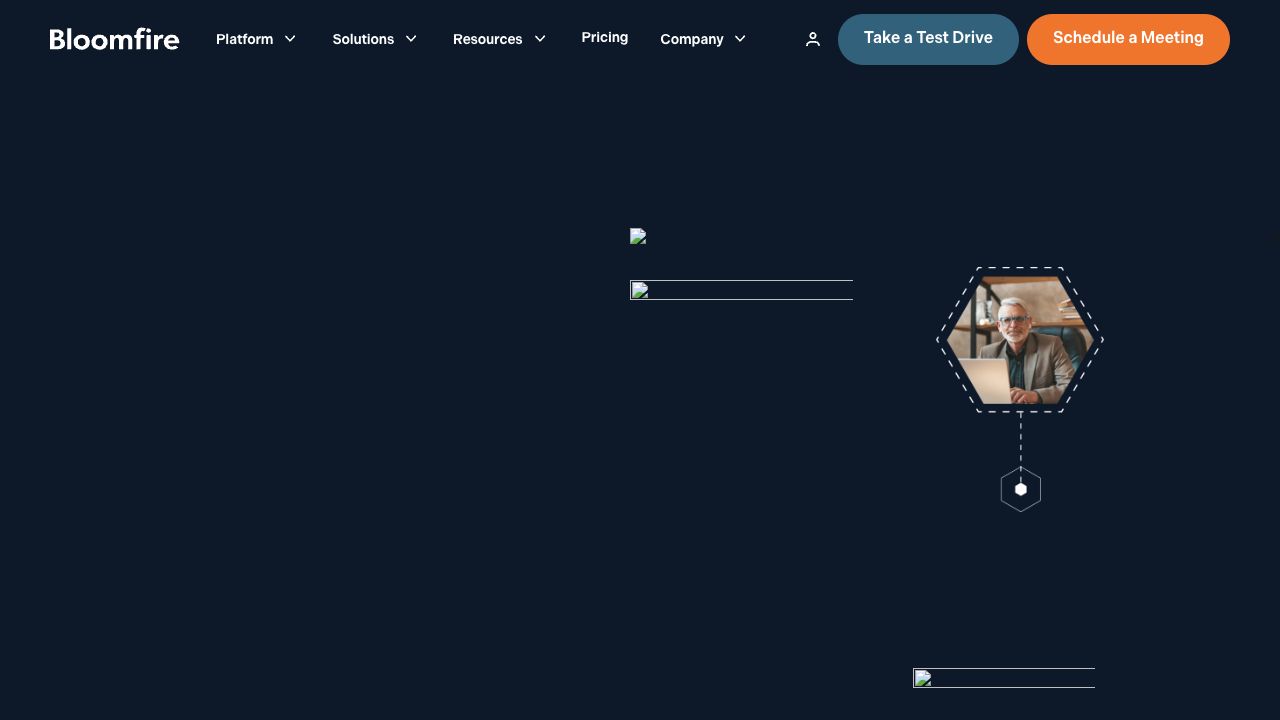
Task: Click the small hexagon node with white dot
Action: (1020, 489)
